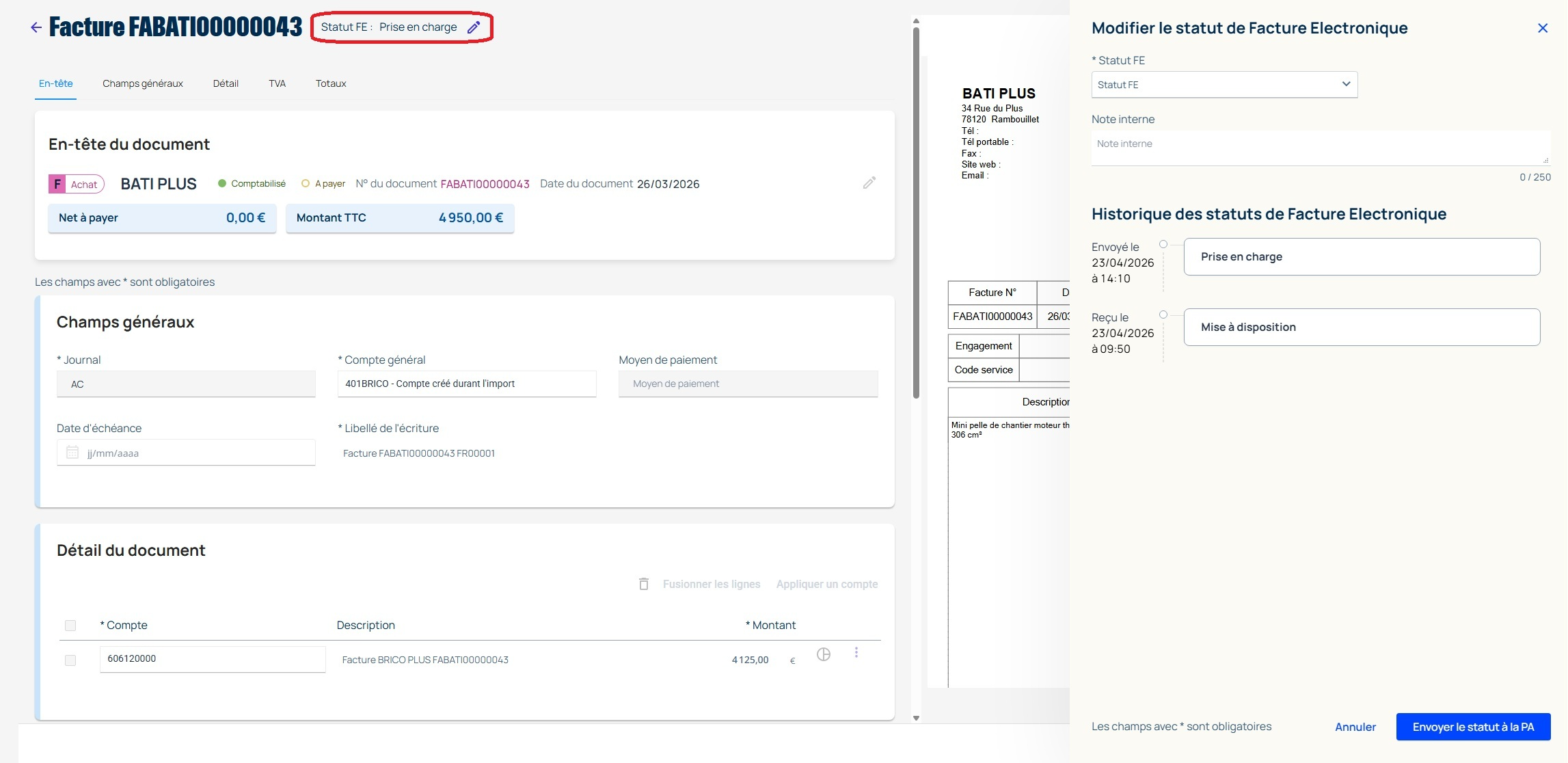
Task: Open the Date d'échéance calendar icon
Action: pos(72,452)
